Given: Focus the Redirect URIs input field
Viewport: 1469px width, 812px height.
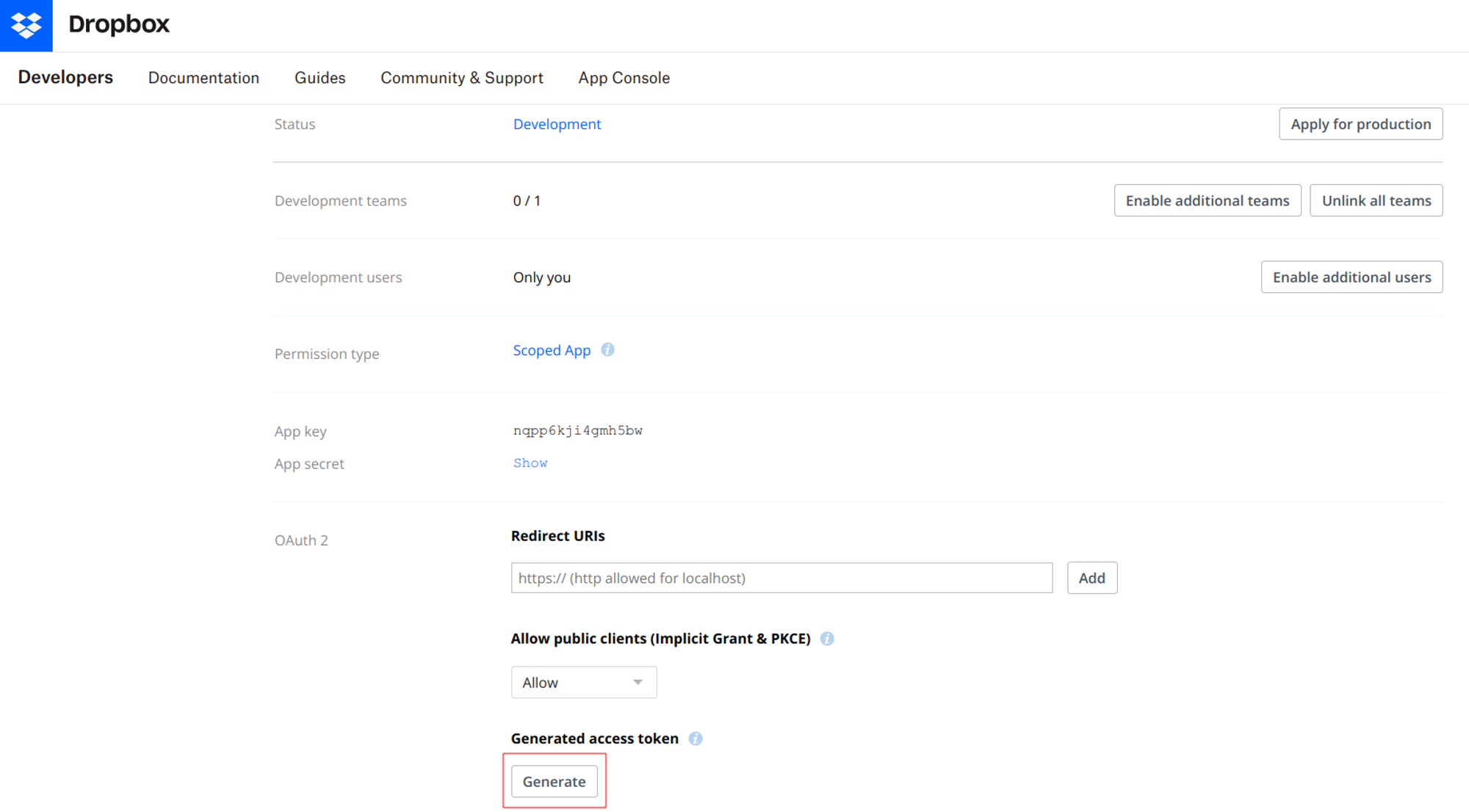Looking at the screenshot, I should pos(782,578).
